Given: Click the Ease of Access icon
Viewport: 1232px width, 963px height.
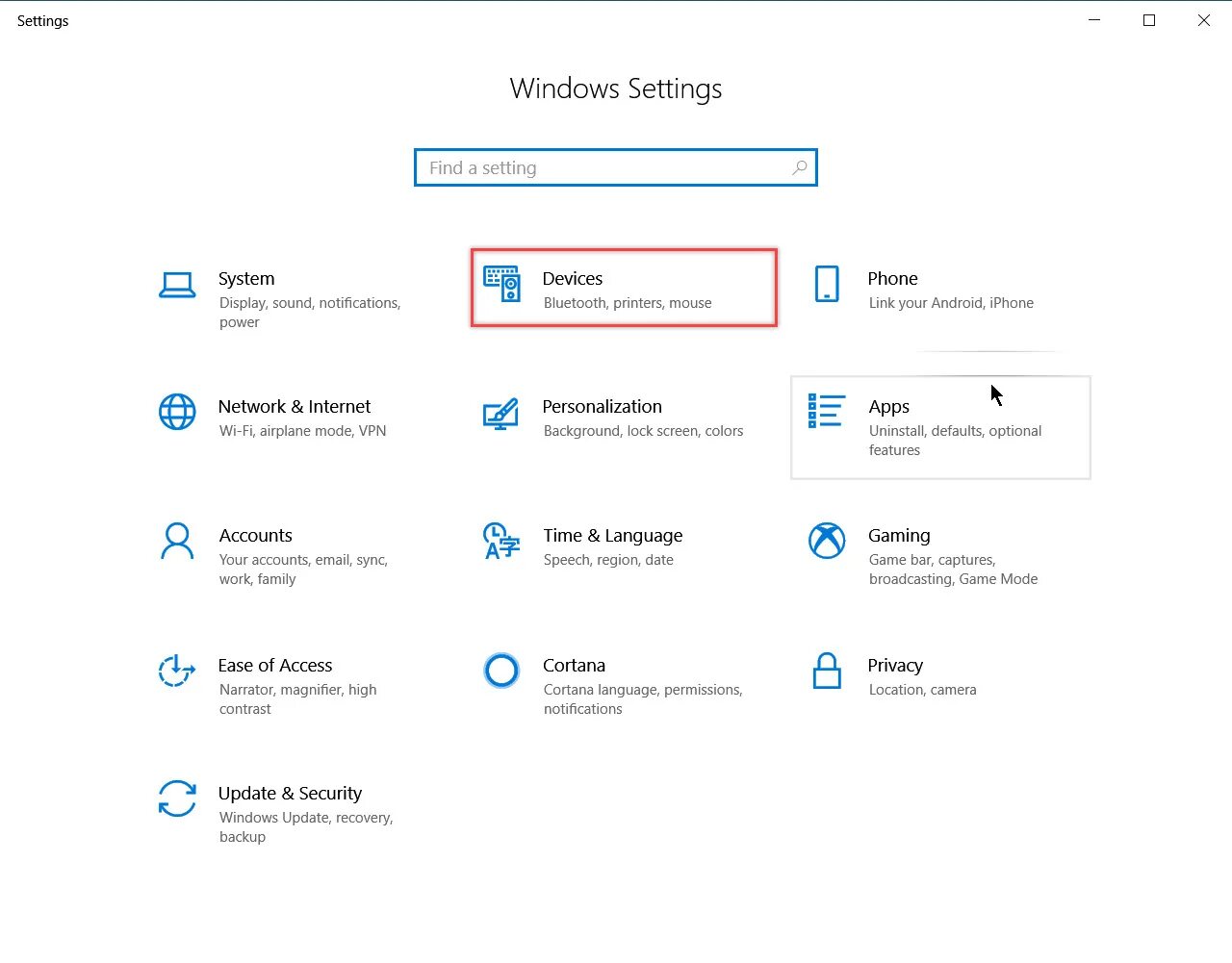Looking at the screenshot, I should (176, 671).
